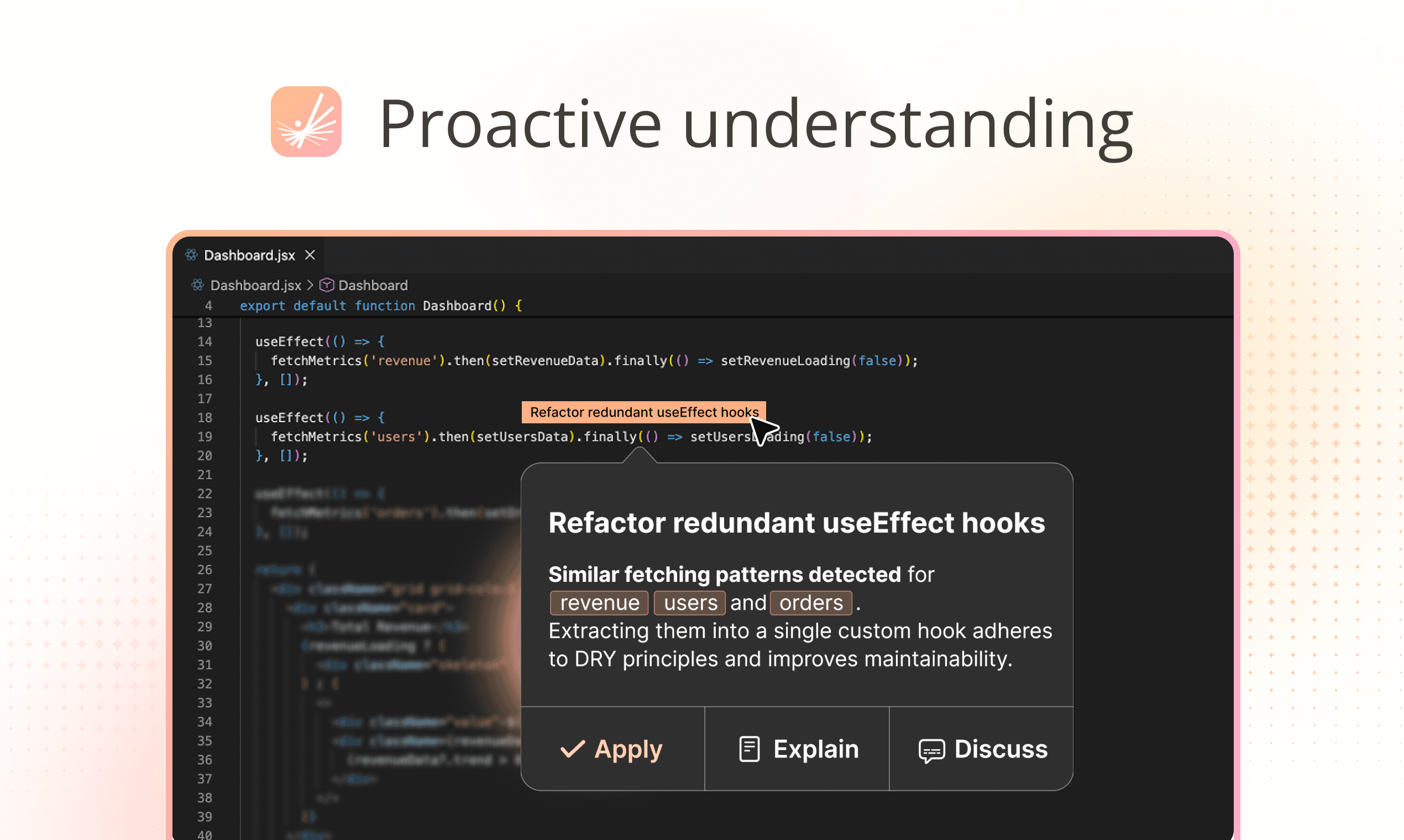Click the orange starburst app logo
The height and width of the screenshot is (840, 1404).
(x=306, y=121)
